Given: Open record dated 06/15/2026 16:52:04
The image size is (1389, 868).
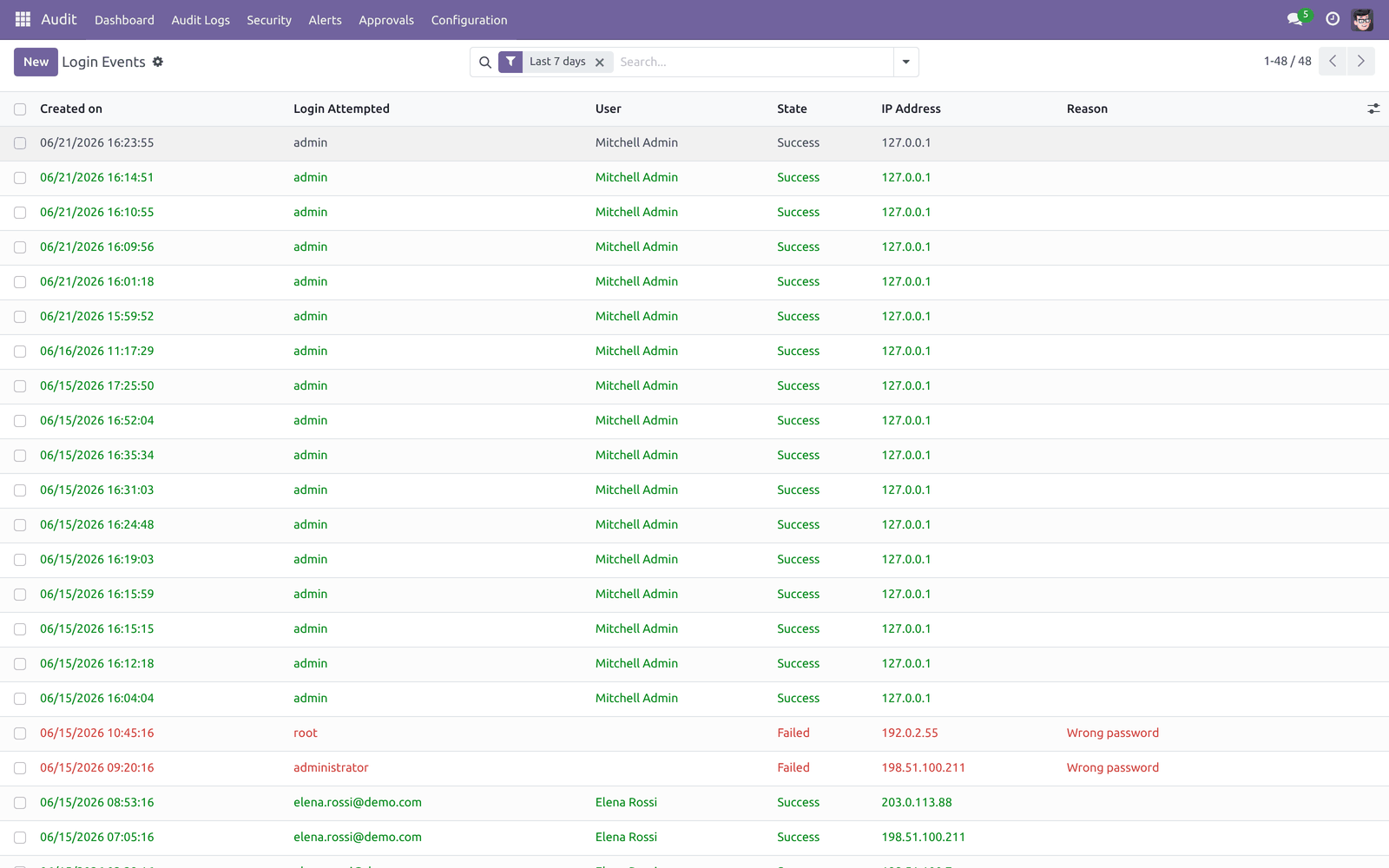Looking at the screenshot, I should pyautogui.click(x=97, y=420).
